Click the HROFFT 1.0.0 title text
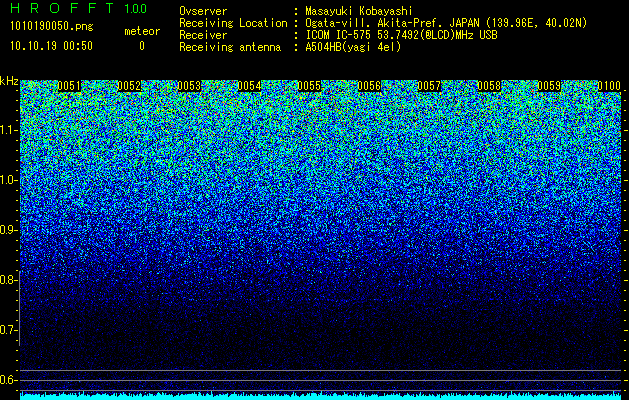 point(78,8)
